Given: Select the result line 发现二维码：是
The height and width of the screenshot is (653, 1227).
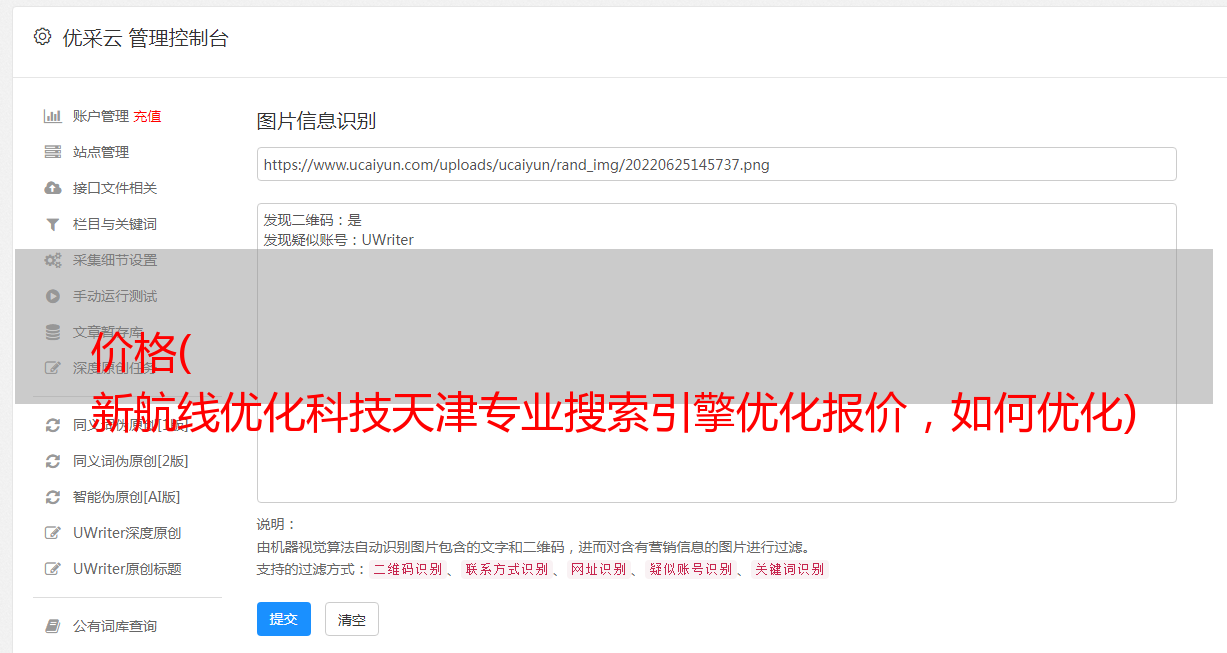Looking at the screenshot, I should pyautogui.click(x=313, y=220).
